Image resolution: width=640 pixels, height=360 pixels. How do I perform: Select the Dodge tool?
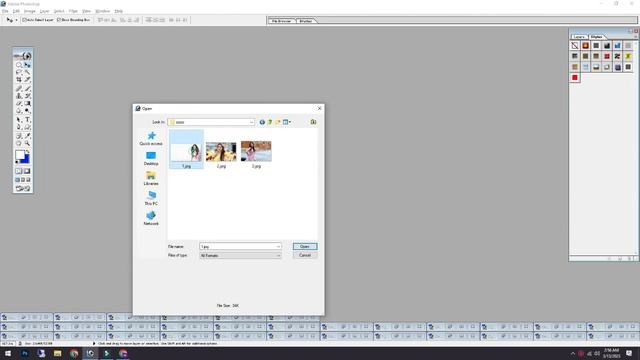pos(27,111)
